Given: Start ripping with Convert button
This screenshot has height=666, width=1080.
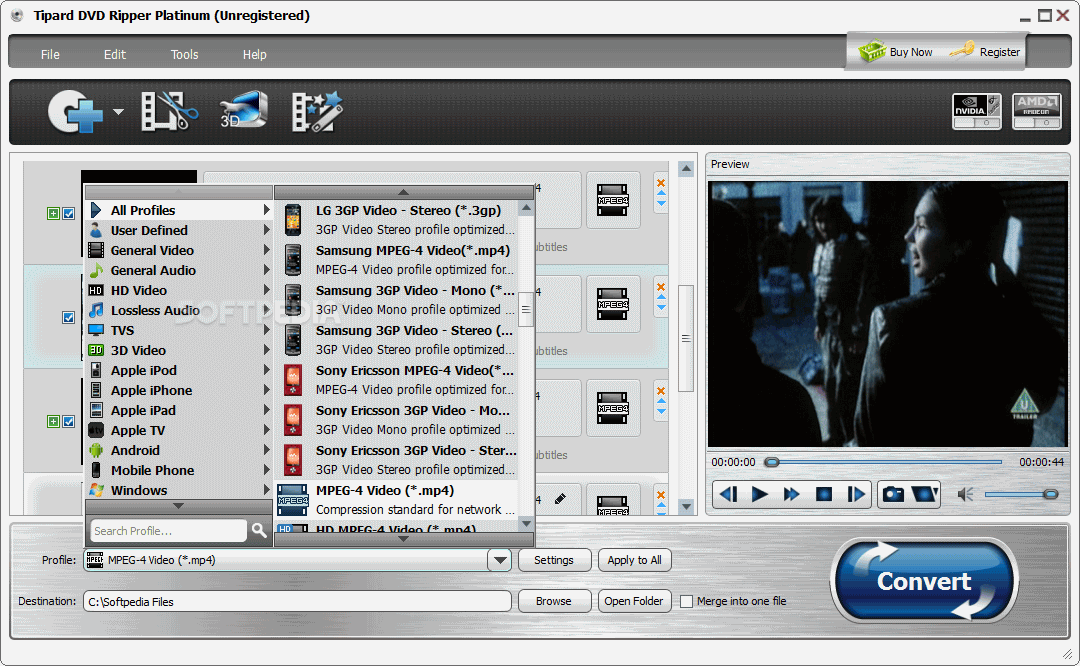Looking at the screenshot, I should tap(924, 581).
